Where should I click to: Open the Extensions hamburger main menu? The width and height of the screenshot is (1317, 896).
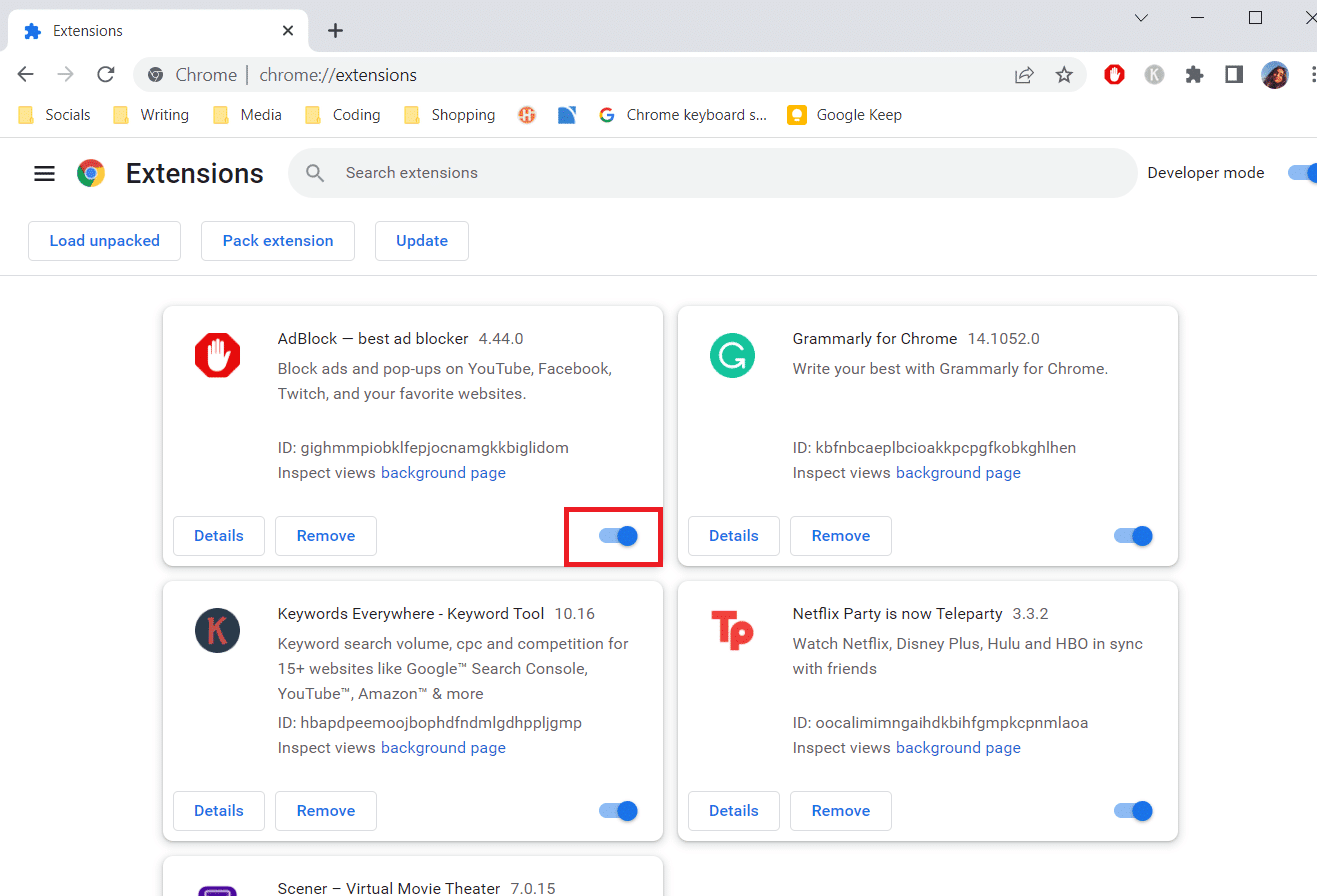(x=44, y=173)
